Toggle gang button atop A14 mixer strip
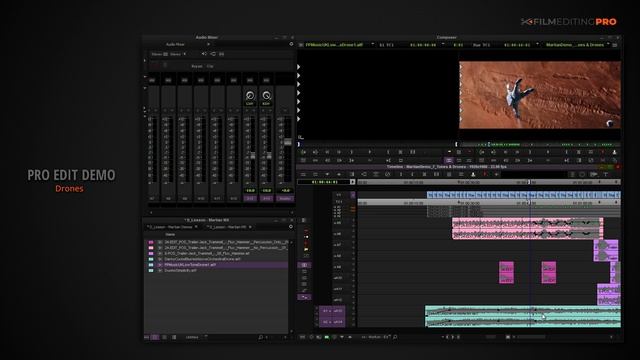 coord(266,80)
